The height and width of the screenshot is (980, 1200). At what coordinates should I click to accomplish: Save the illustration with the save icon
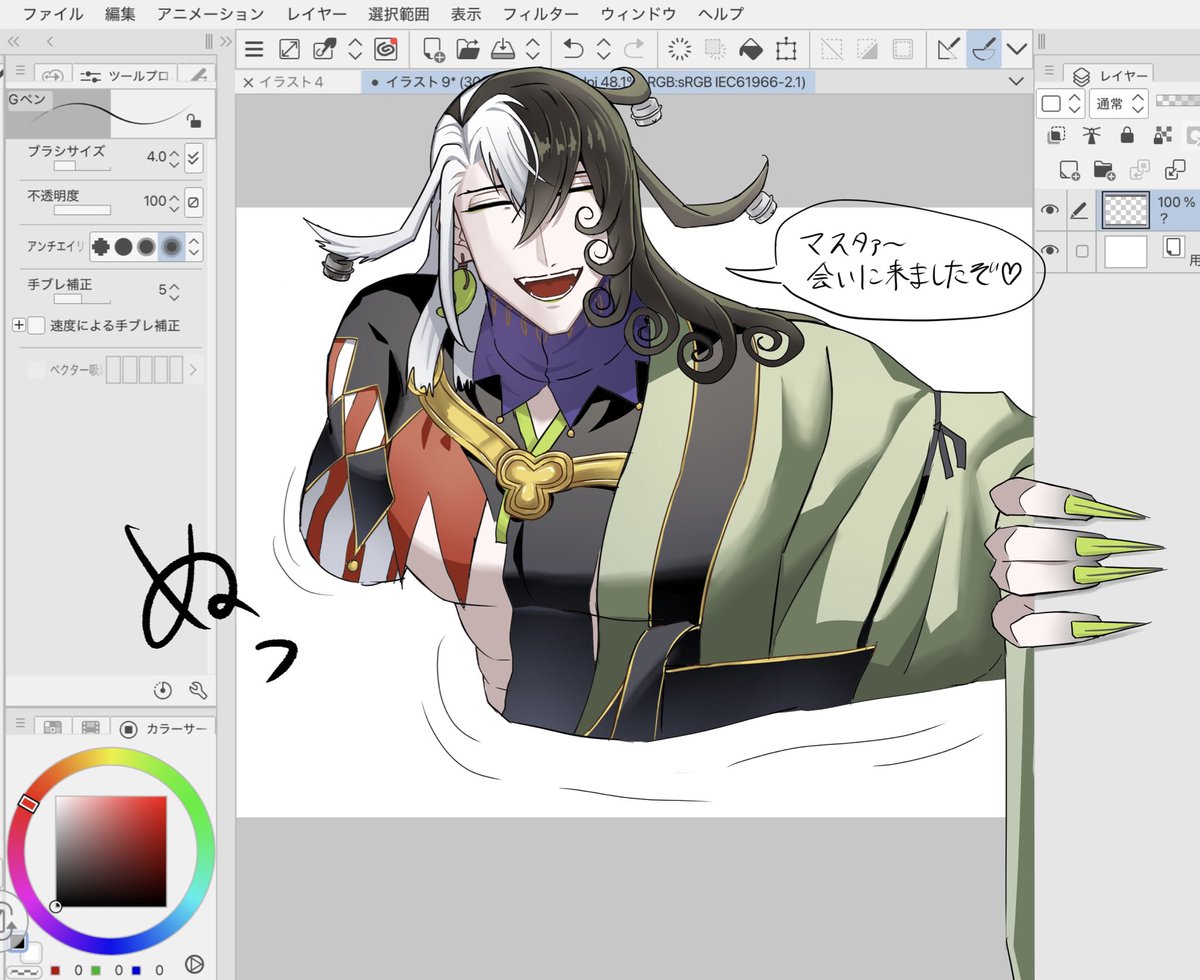click(505, 48)
